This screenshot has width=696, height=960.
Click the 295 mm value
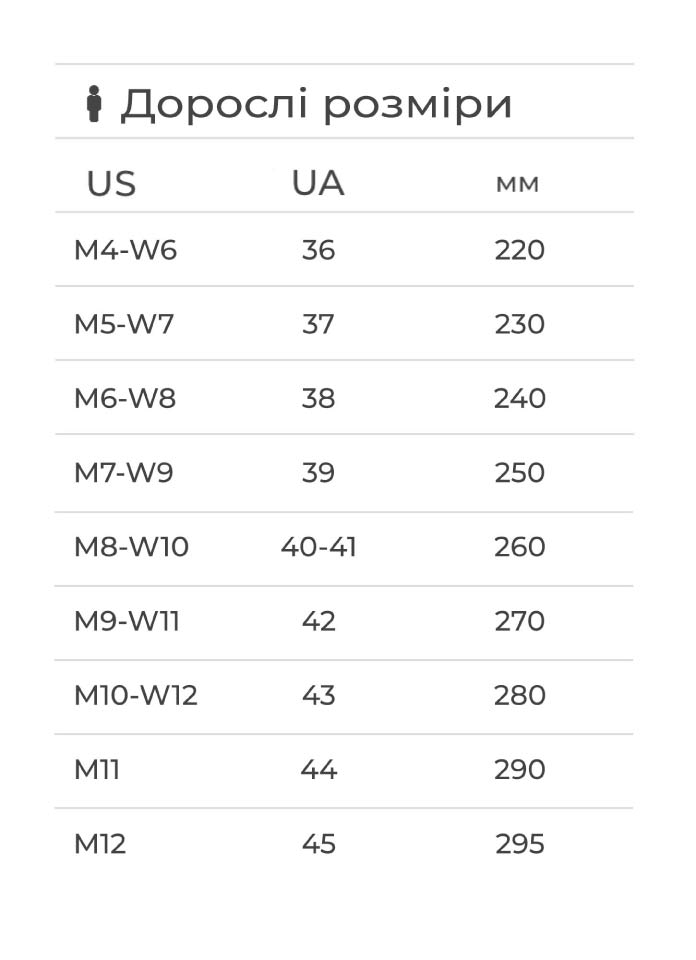519,844
